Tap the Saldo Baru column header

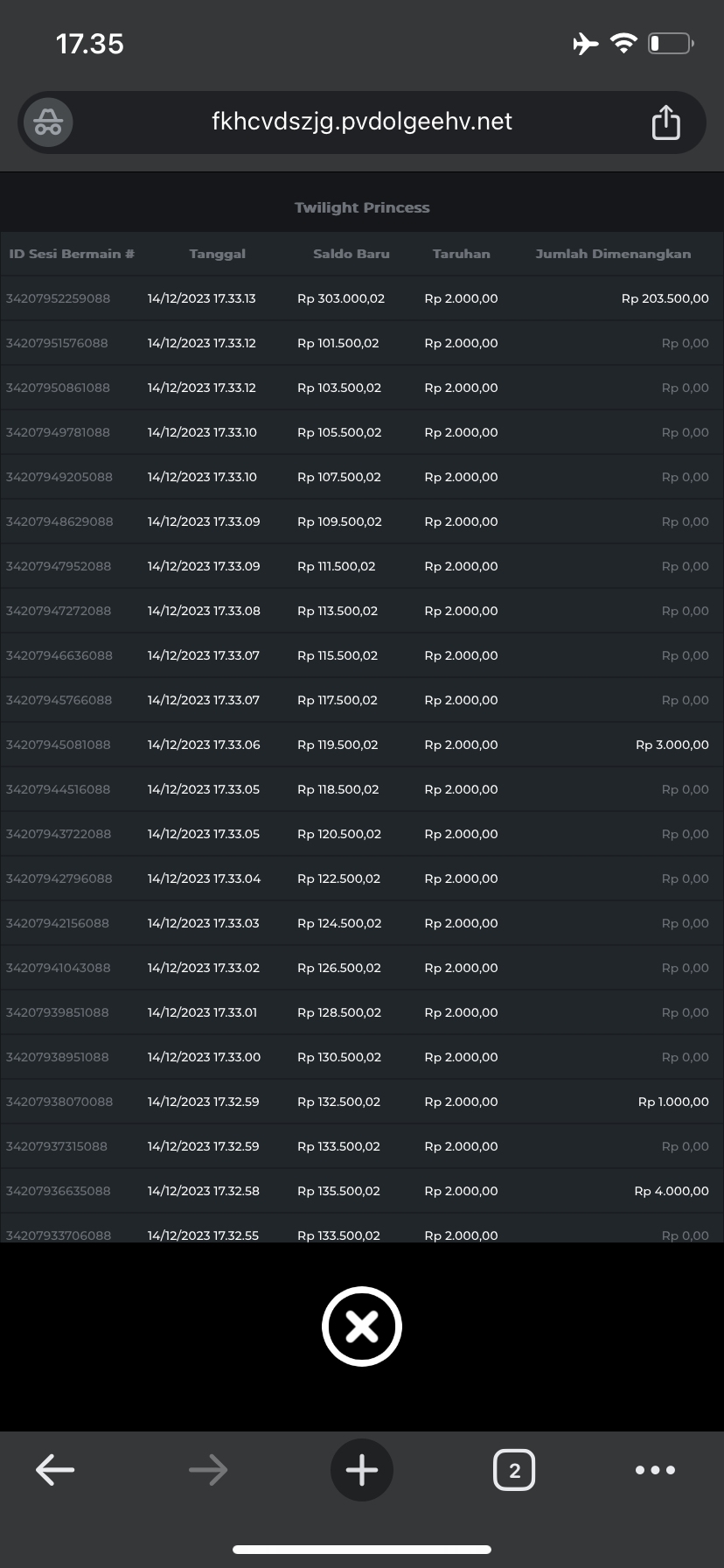(351, 254)
